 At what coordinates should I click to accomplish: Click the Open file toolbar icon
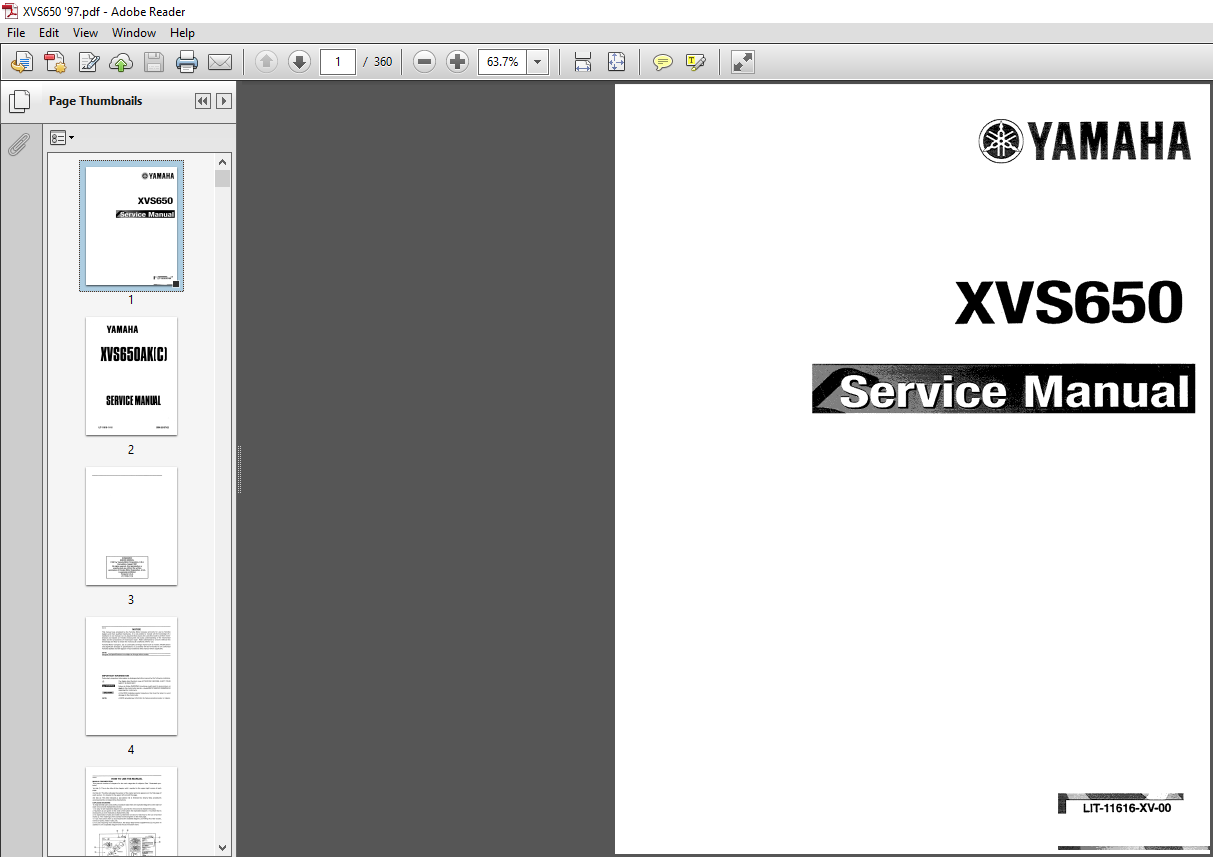tap(22, 62)
